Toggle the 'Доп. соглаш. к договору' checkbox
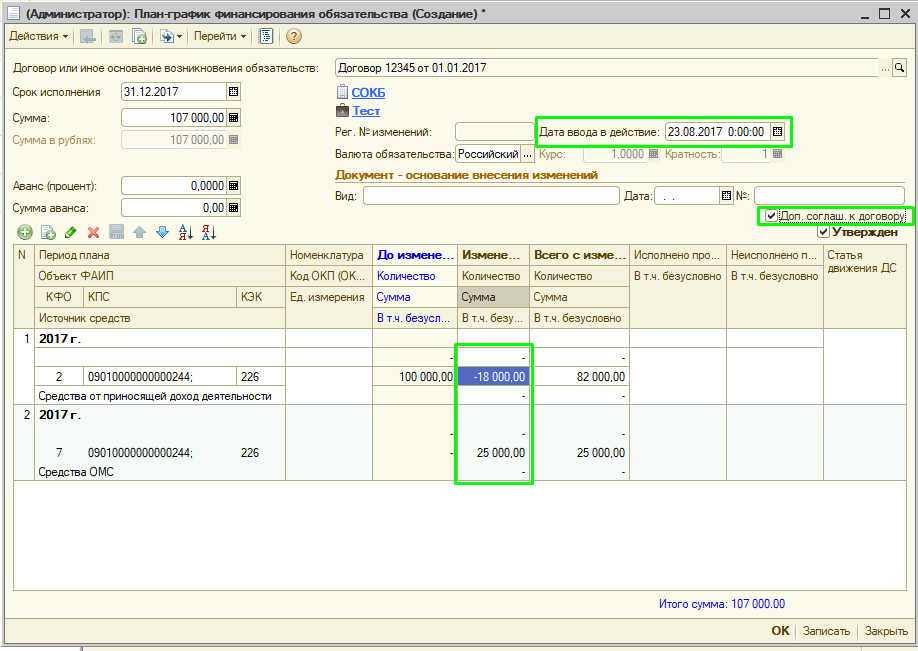This screenshot has width=918, height=651. [x=770, y=216]
